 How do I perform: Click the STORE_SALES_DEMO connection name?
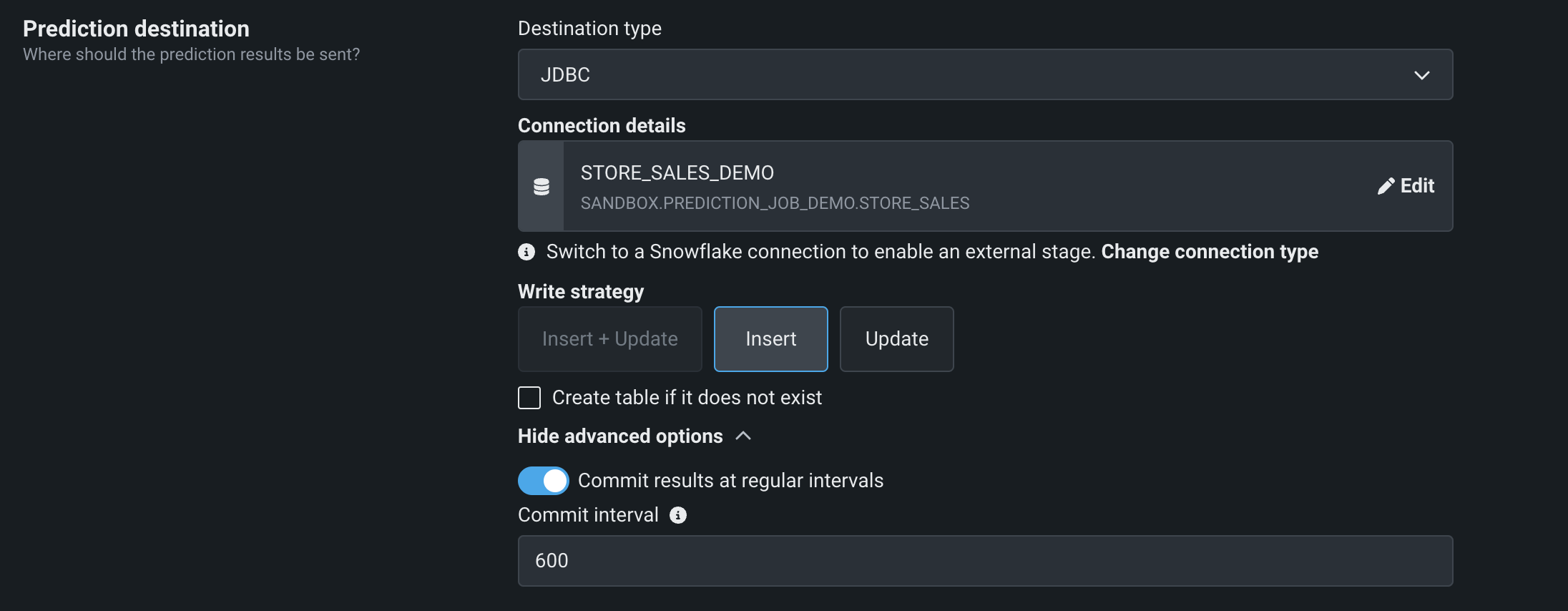677,172
